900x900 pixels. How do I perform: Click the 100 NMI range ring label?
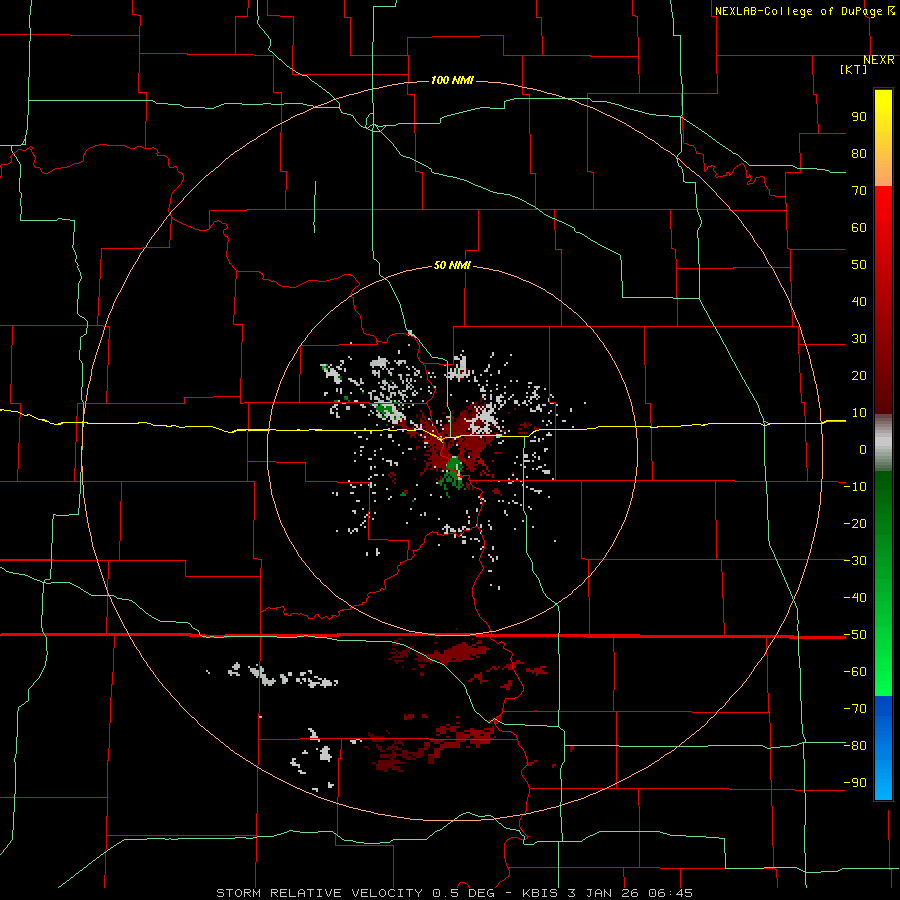coord(452,80)
